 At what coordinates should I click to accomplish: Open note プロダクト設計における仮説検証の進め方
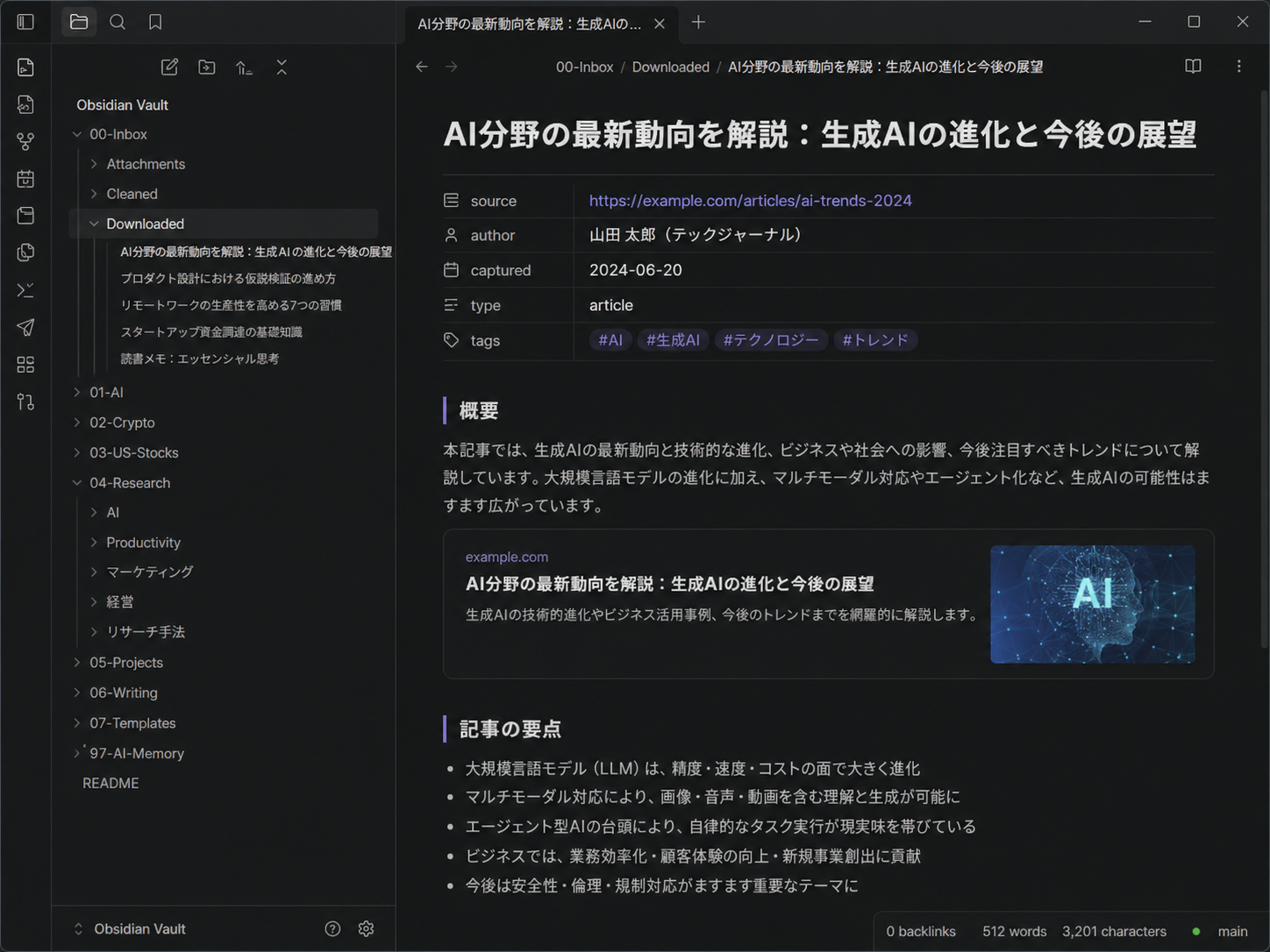coord(228,279)
